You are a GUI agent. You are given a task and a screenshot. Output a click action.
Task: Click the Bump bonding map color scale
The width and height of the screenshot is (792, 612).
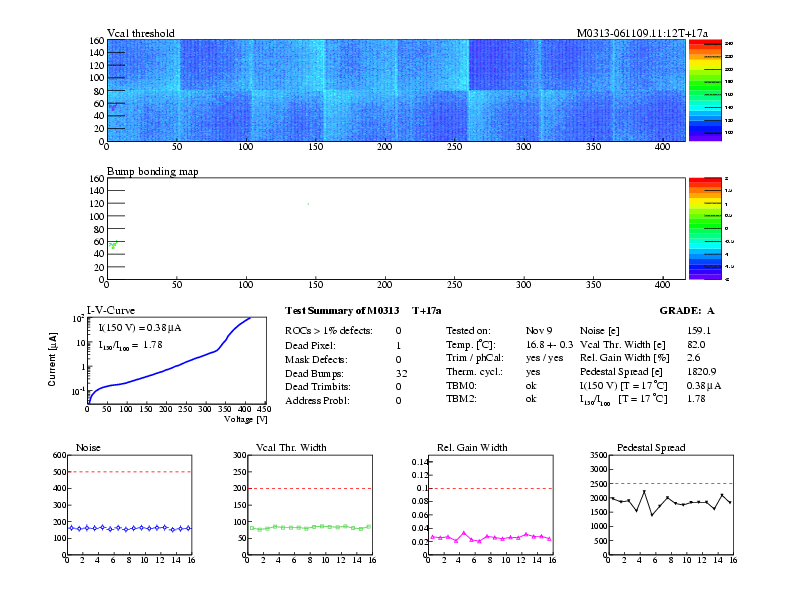coord(705,229)
